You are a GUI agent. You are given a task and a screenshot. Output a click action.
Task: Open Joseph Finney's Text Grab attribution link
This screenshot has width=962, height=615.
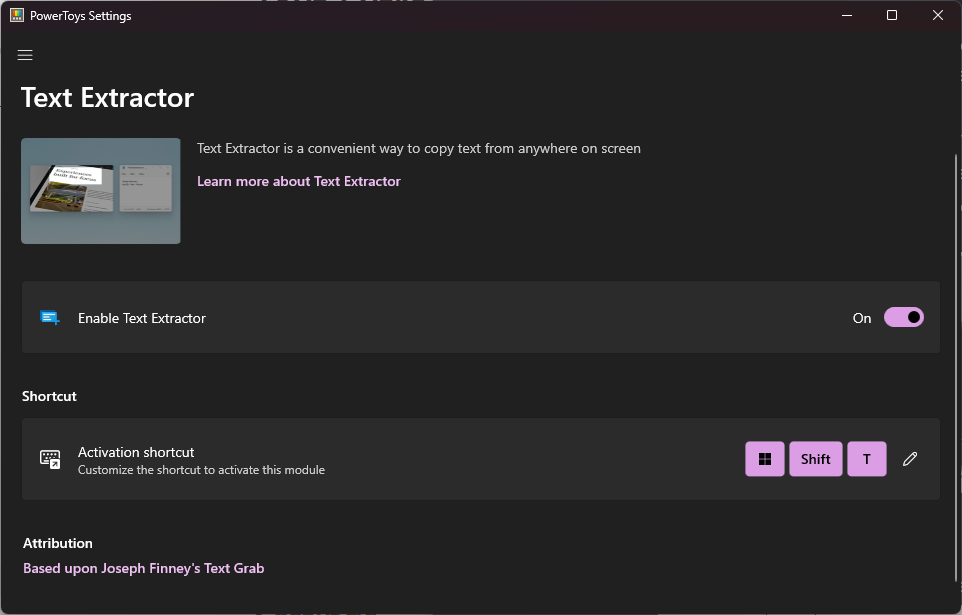144,568
